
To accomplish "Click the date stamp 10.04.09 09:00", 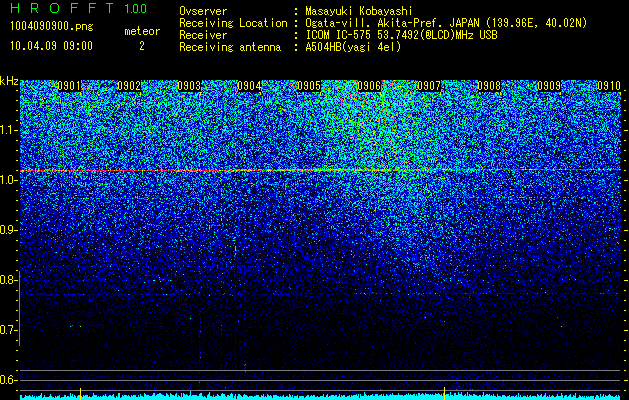I will pyautogui.click(x=51, y=46).
